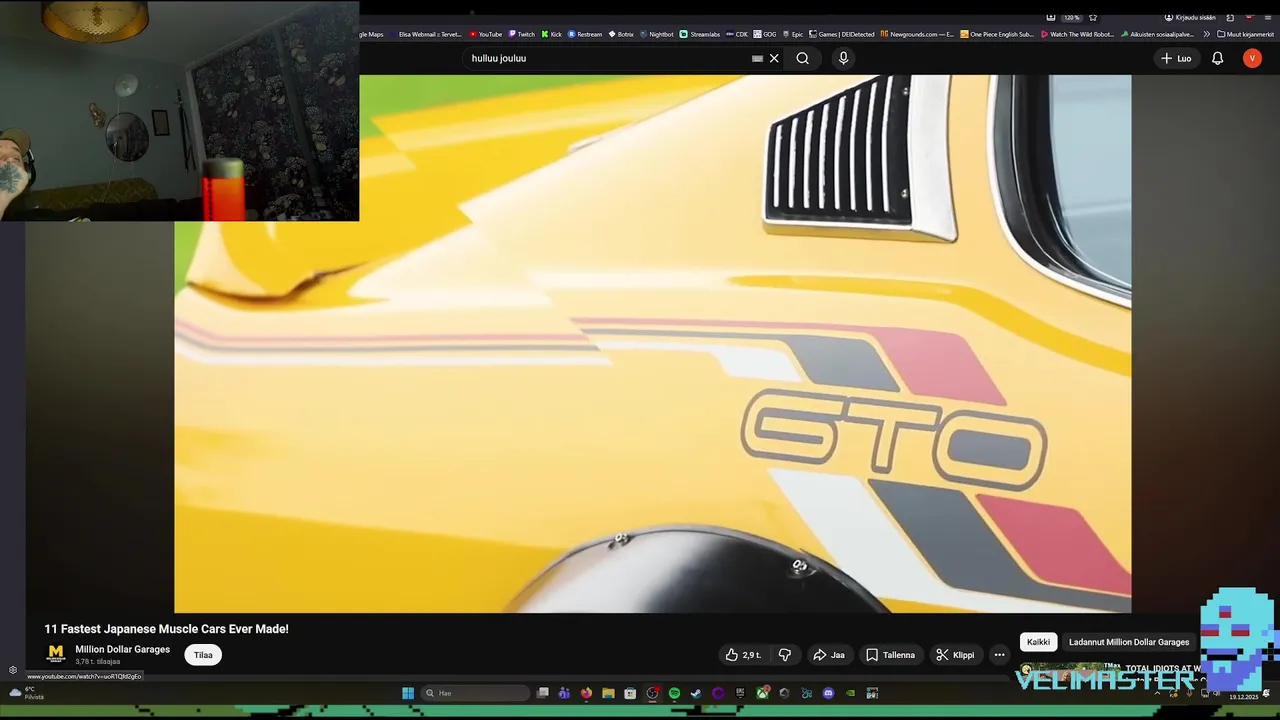1280x720 pixels.
Task: Save the video with Tallenna
Action: 890,655
